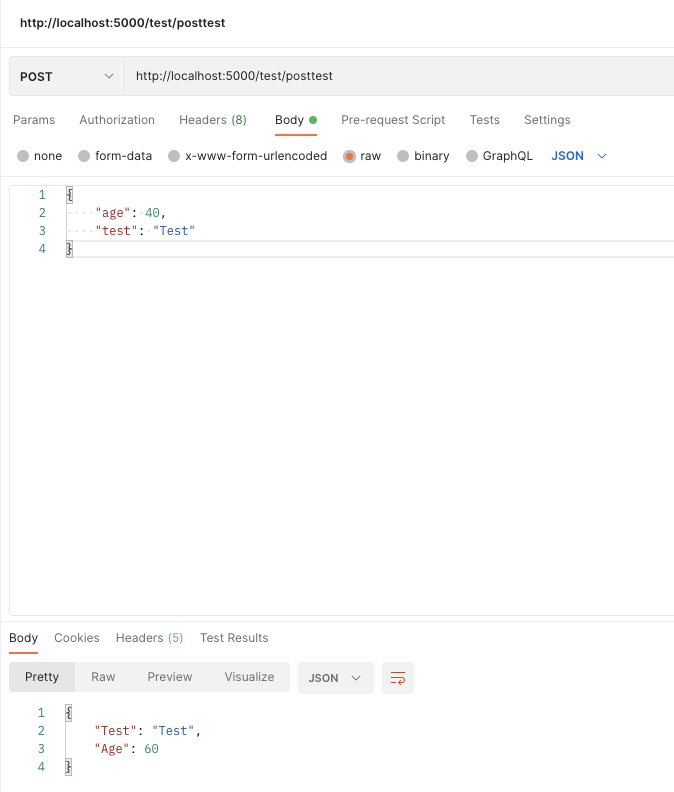The image size is (674, 792).
Task: Click the request title at the top
Action: pos(122,23)
